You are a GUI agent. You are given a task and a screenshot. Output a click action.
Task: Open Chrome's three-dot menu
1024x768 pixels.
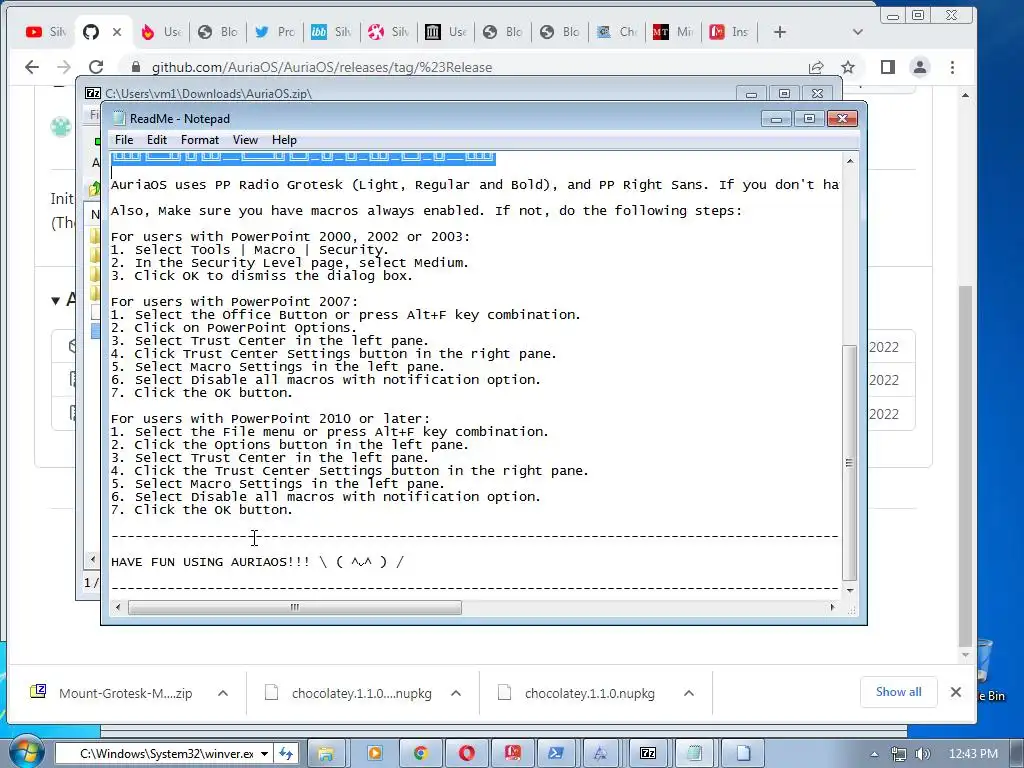click(952, 67)
